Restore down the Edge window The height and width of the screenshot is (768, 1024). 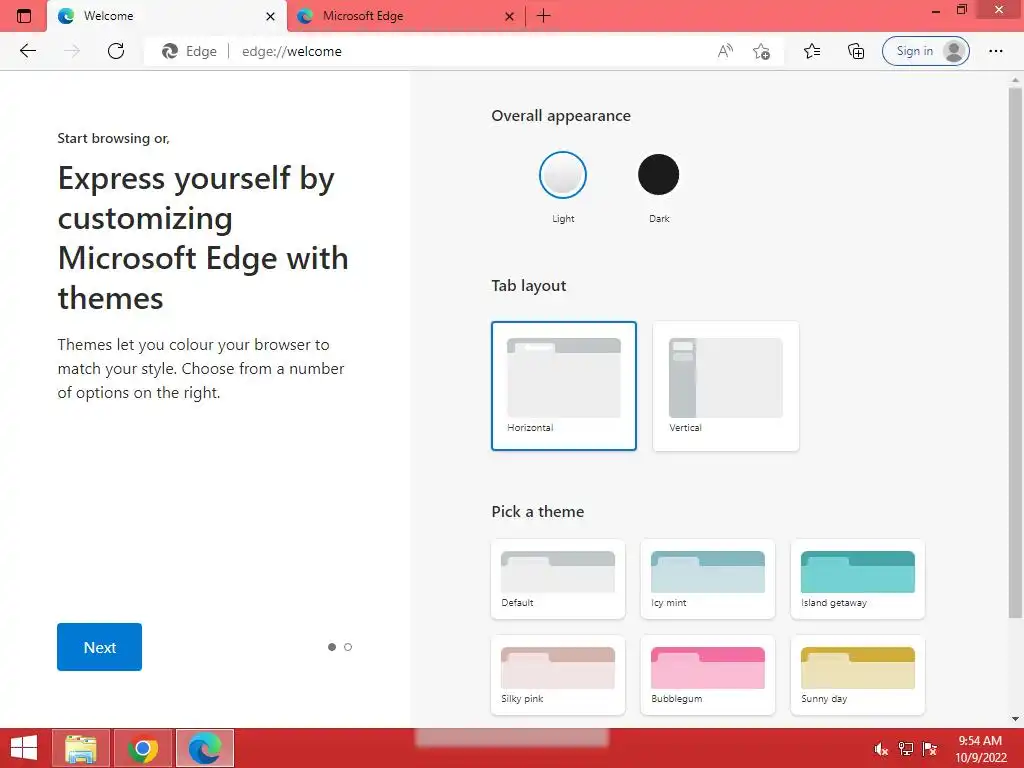[x=962, y=10]
